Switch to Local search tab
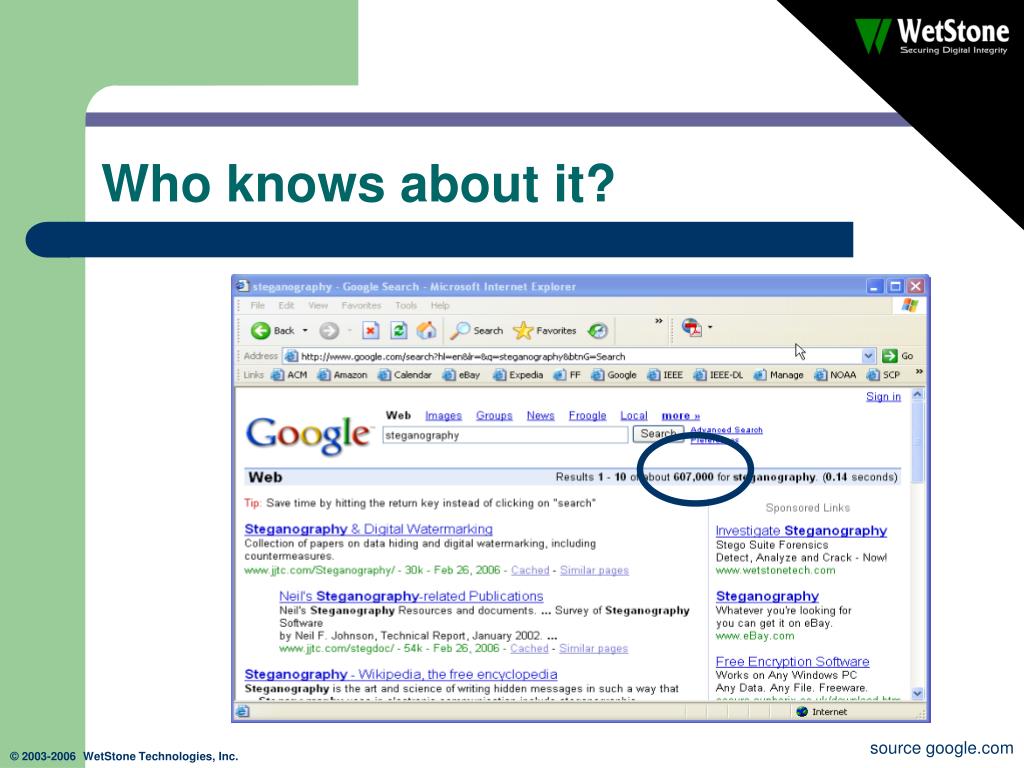The image size is (1024, 768). coord(633,415)
